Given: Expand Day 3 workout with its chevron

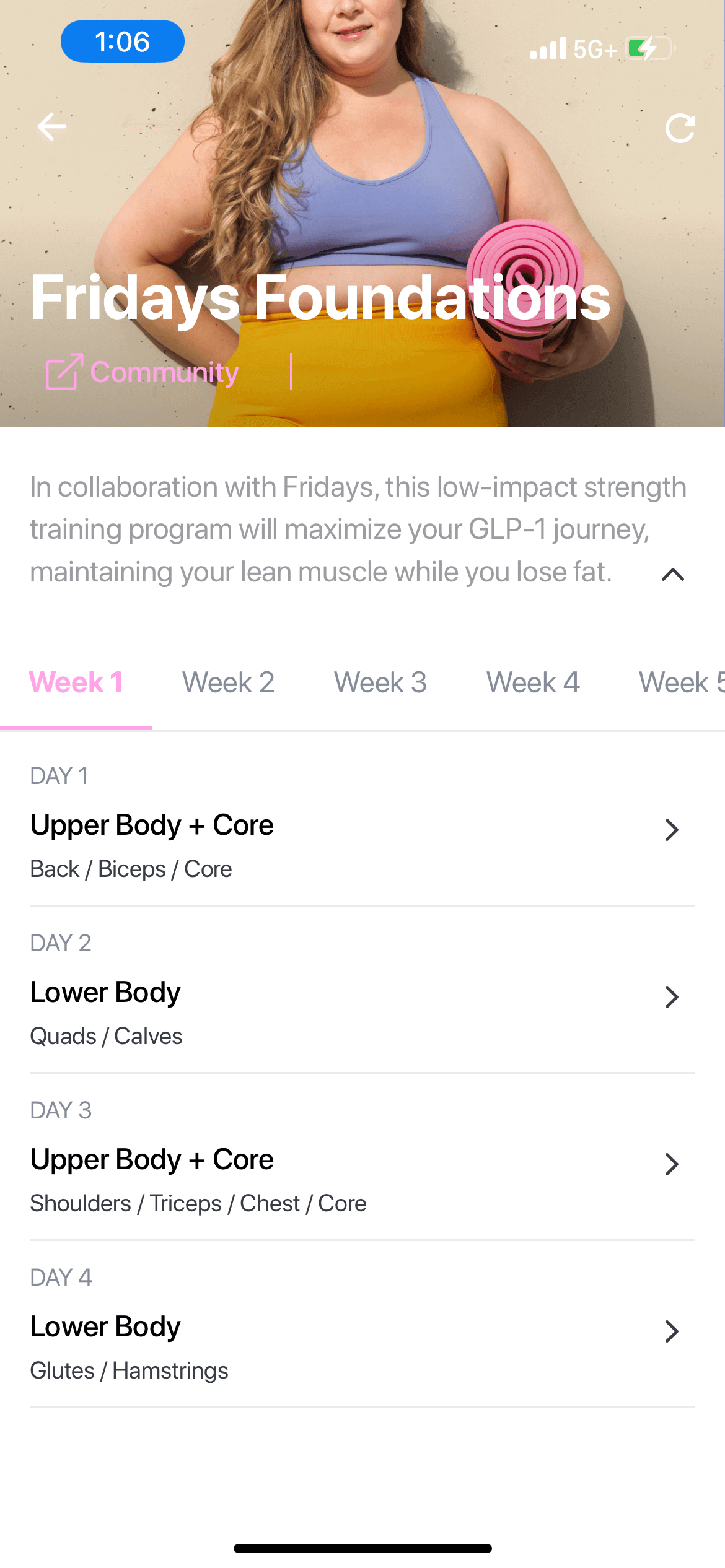Looking at the screenshot, I should click(x=672, y=1164).
